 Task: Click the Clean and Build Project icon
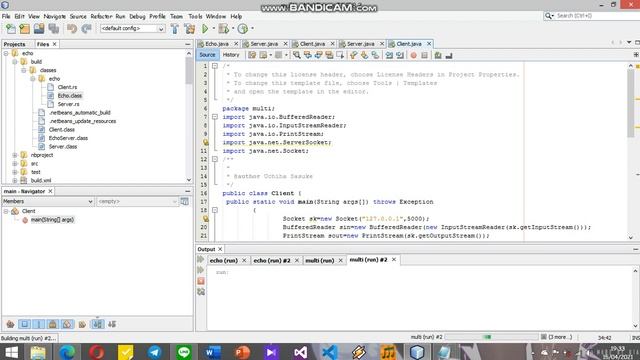190,29
